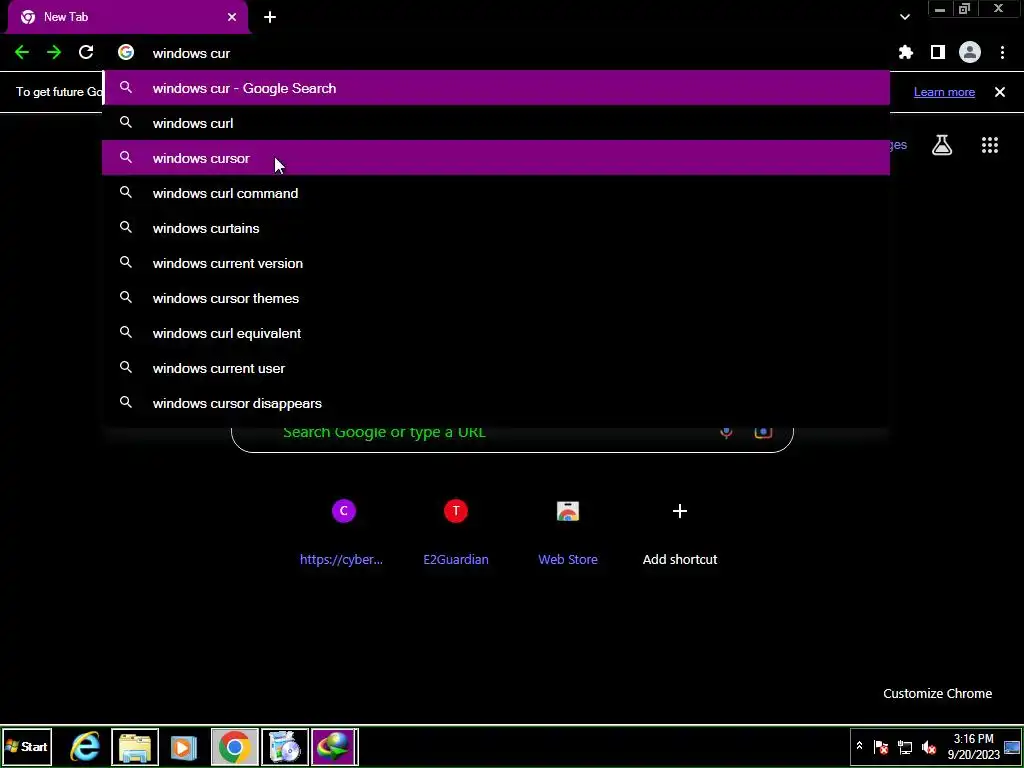Open the network status tray icon
Image resolution: width=1024 pixels, height=768 pixels.
point(904,747)
